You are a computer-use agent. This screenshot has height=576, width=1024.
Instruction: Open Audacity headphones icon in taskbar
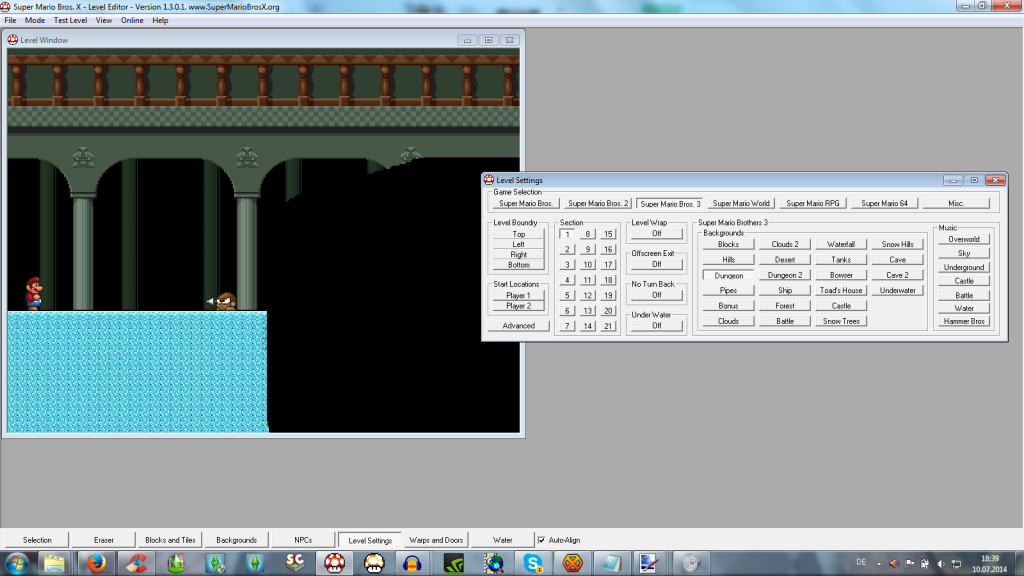click(413, 563)
